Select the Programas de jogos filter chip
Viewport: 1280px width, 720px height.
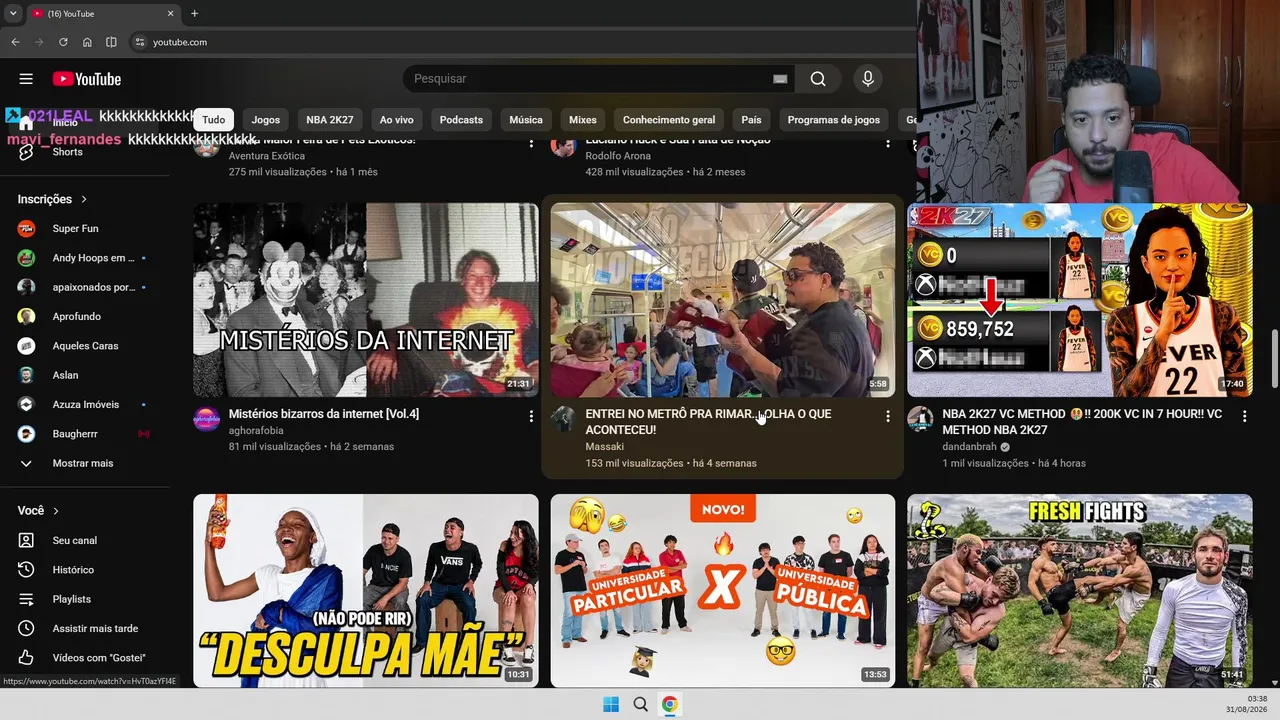tap(834, 120)
